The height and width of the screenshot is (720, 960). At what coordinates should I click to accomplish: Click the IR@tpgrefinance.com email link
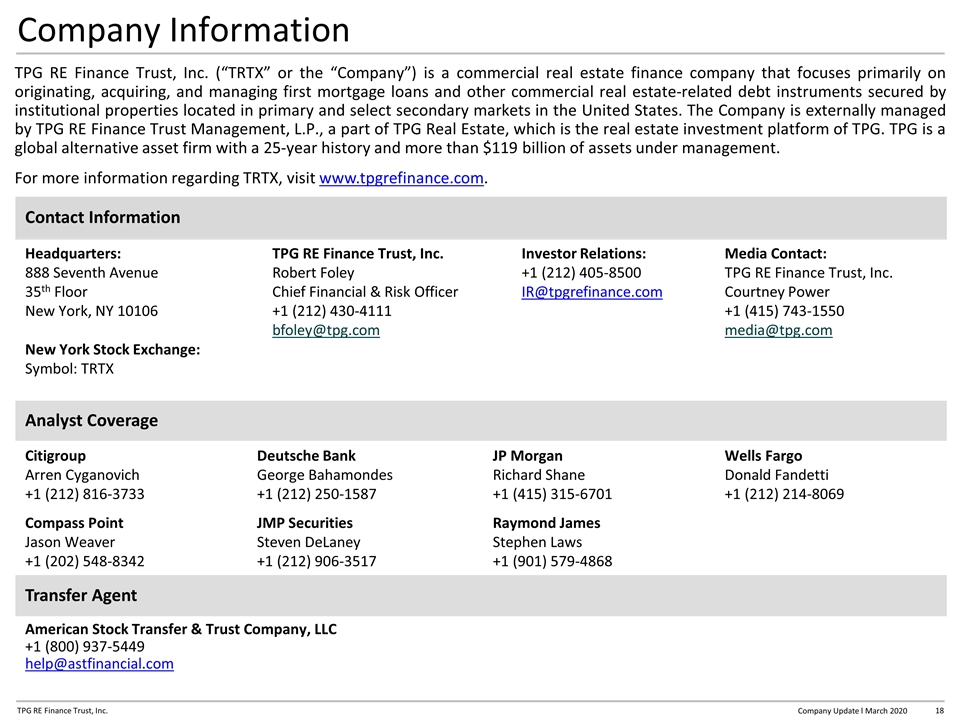pyautogui.click(x=591, y=292)
